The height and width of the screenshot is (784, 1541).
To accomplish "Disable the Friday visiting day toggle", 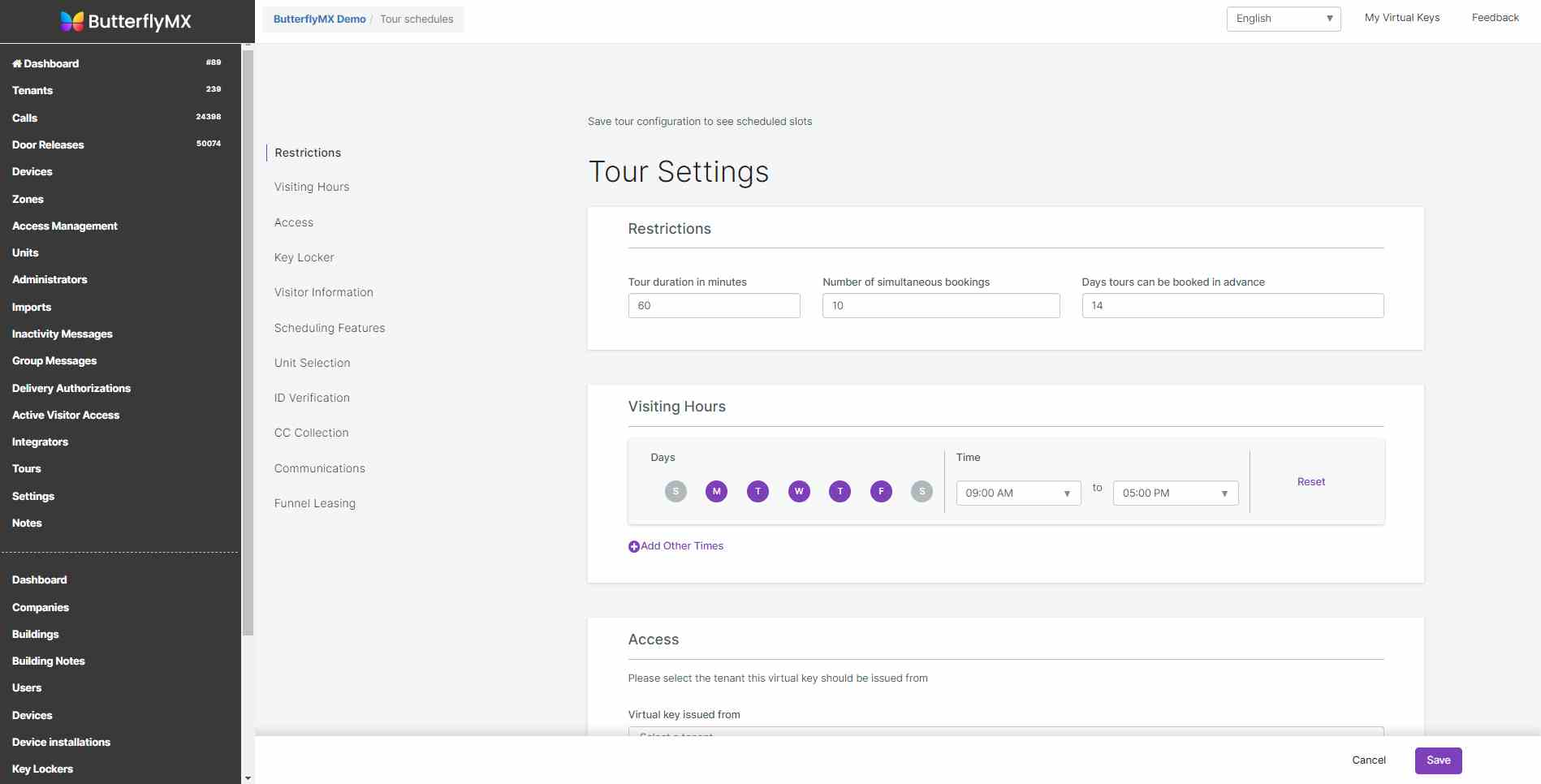I will [x=880, y=491].
